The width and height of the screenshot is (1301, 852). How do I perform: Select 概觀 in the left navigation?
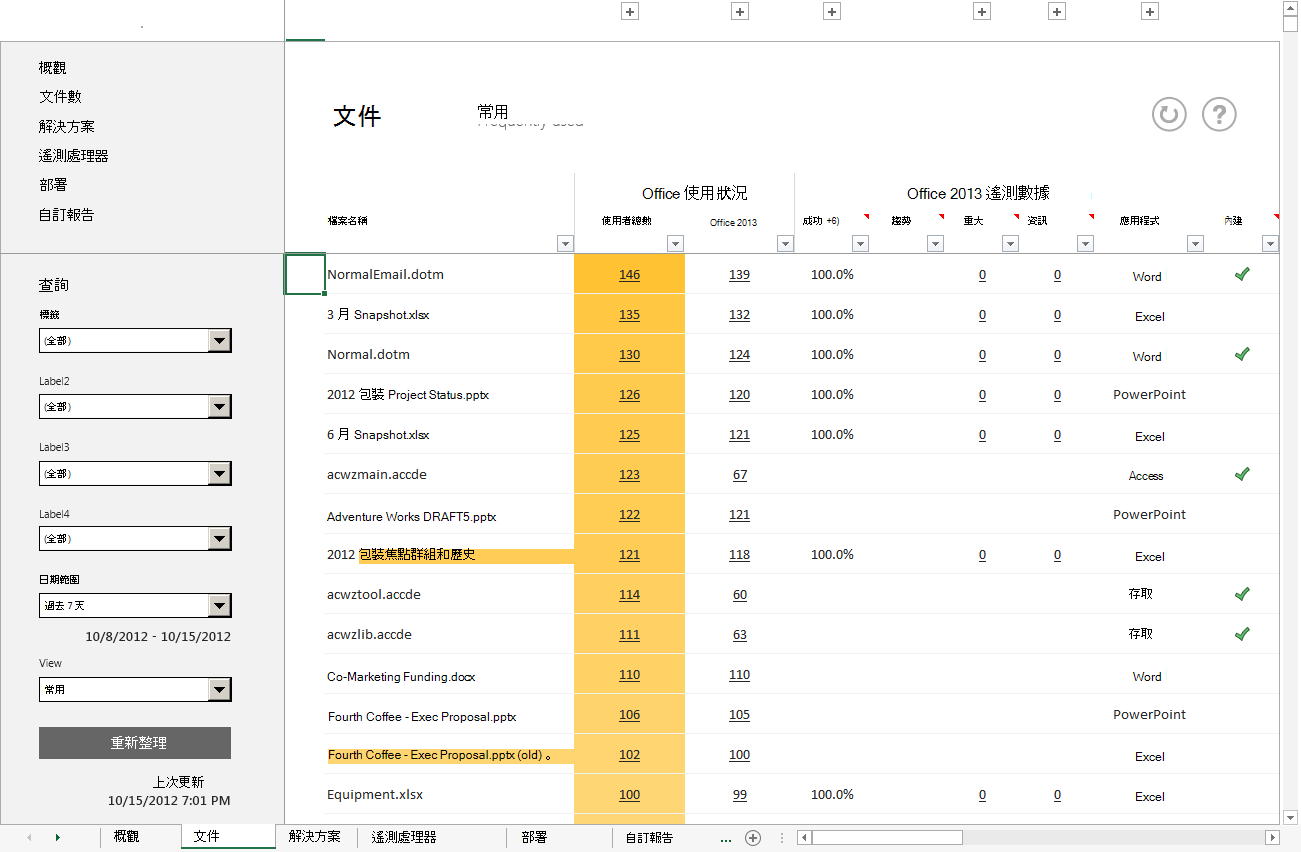click(x=53, y=68)
